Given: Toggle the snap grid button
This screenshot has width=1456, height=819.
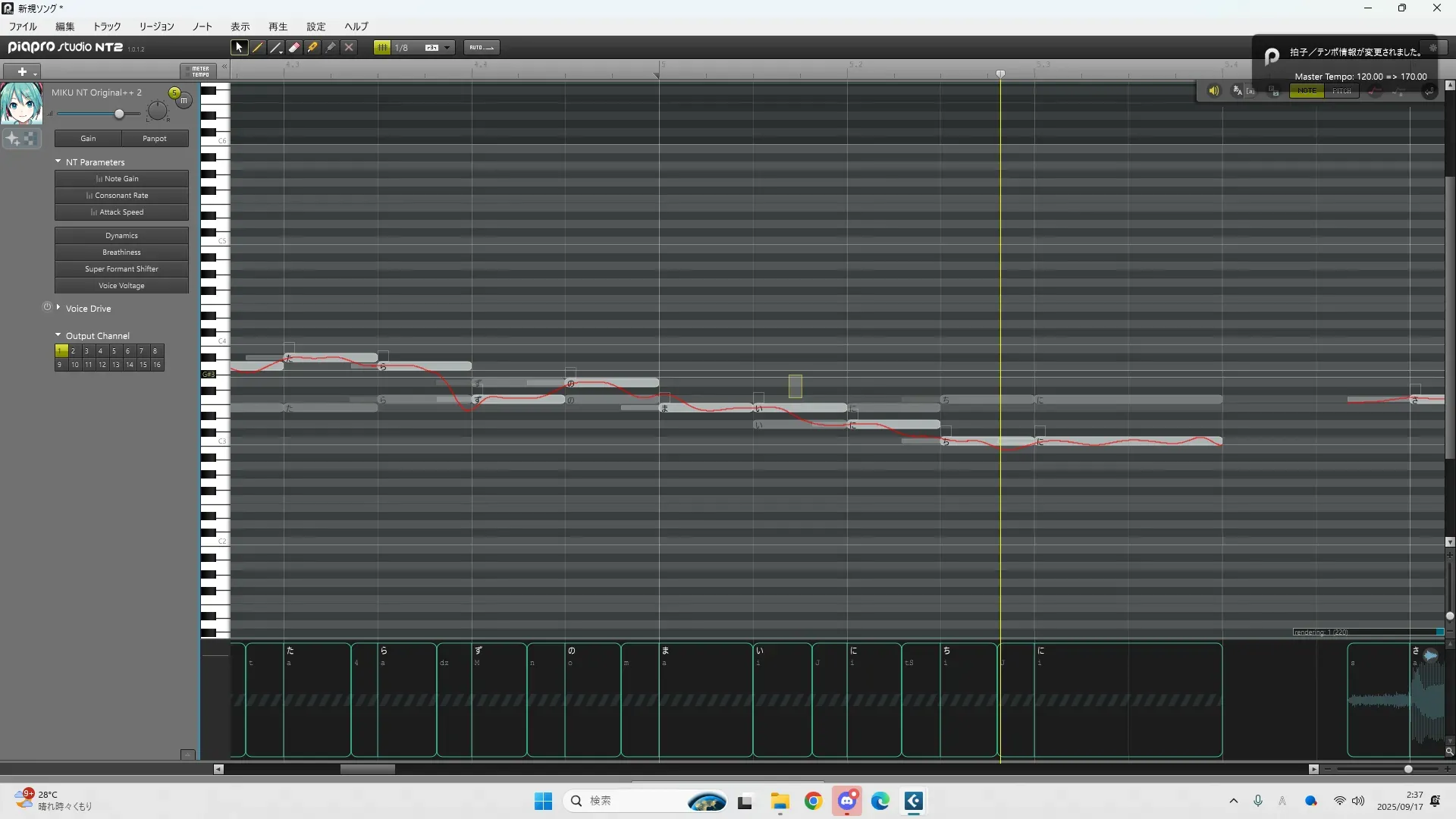Looking at the screenshot, I should [382, 48].
